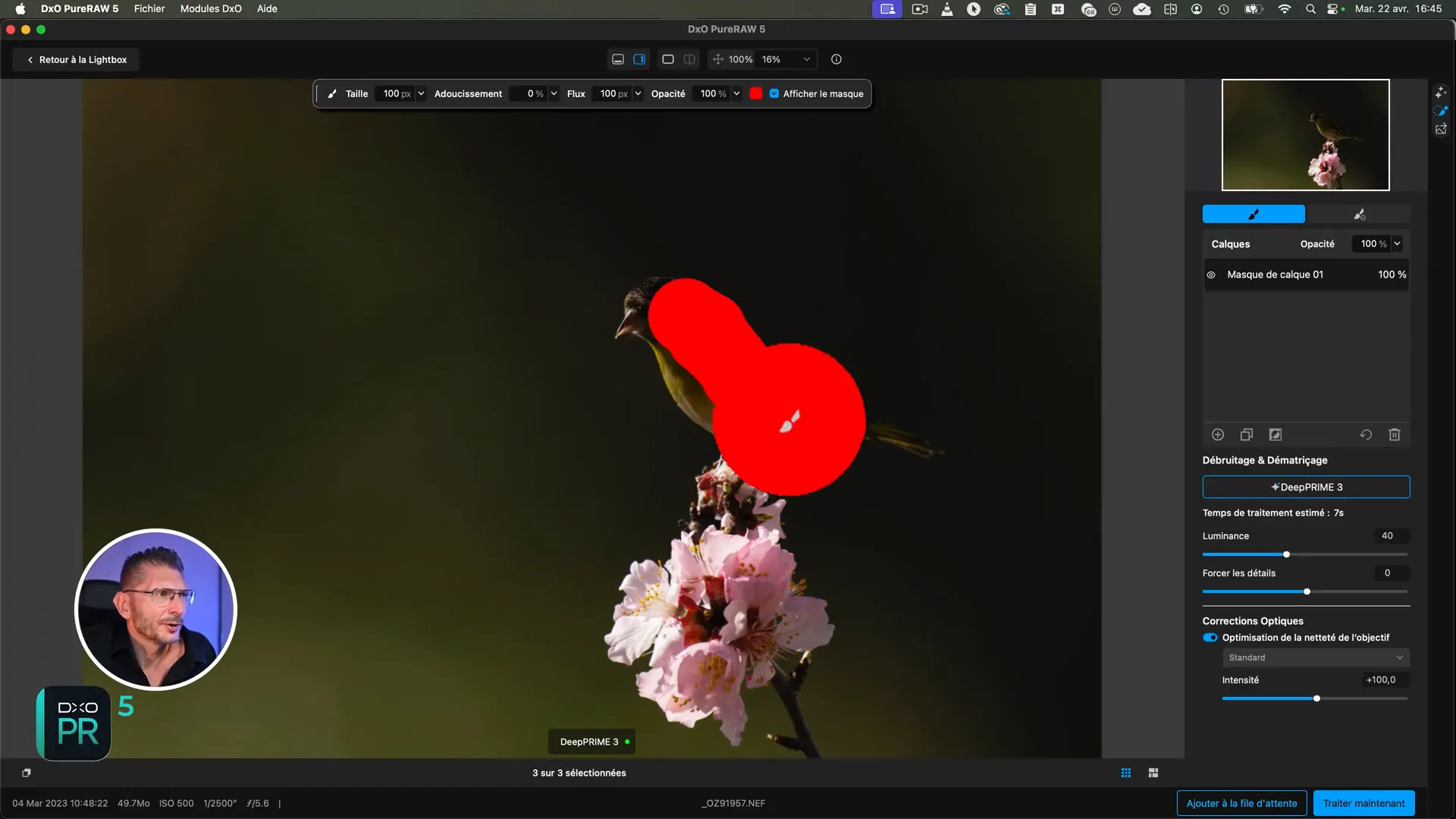The height and width of the screenshot is (819, 1456).
Task: Set zoom to 100%
Action: [741, 59]
